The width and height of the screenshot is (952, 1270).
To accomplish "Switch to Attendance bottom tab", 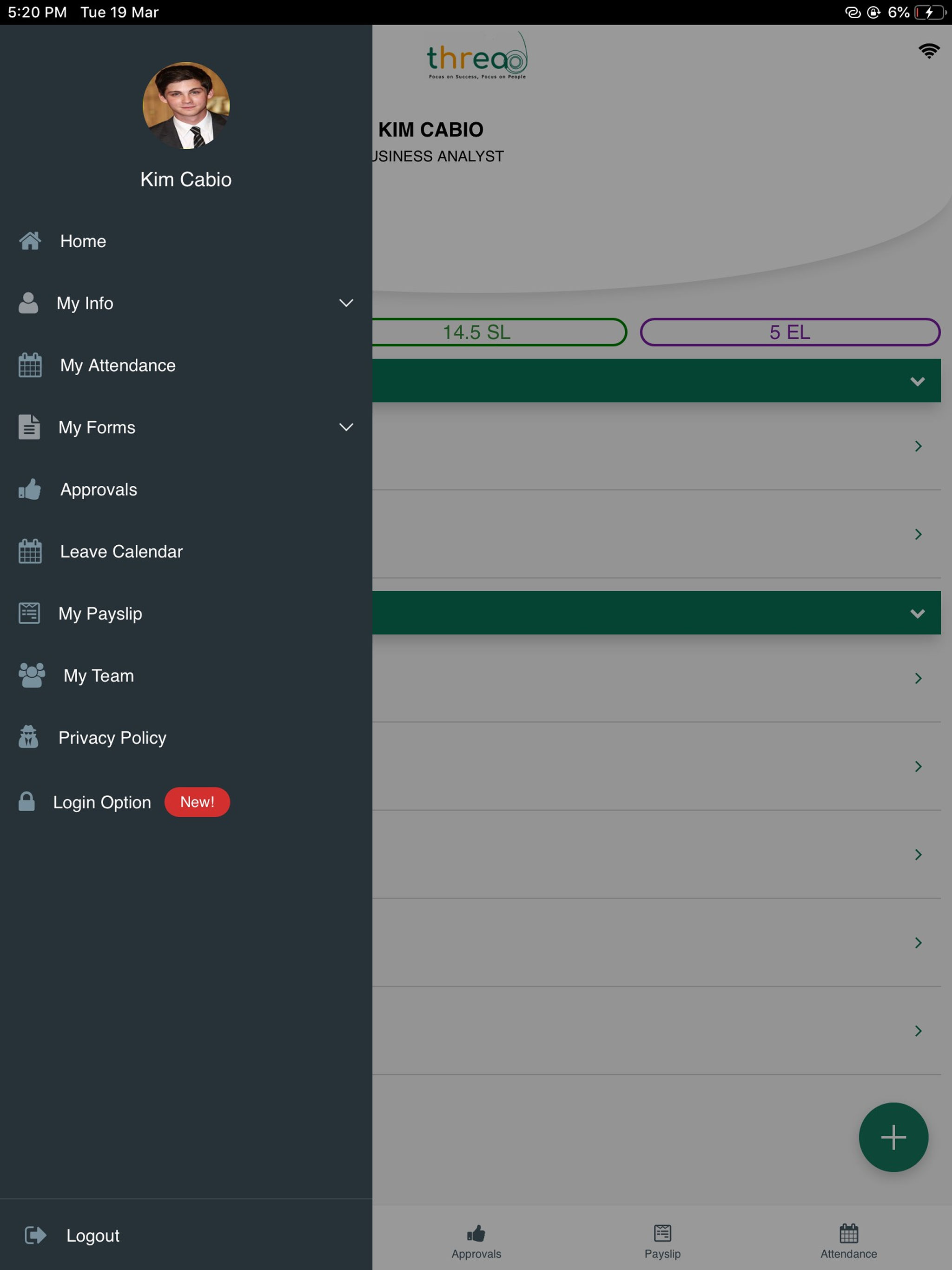I will tap(849, 1241).
